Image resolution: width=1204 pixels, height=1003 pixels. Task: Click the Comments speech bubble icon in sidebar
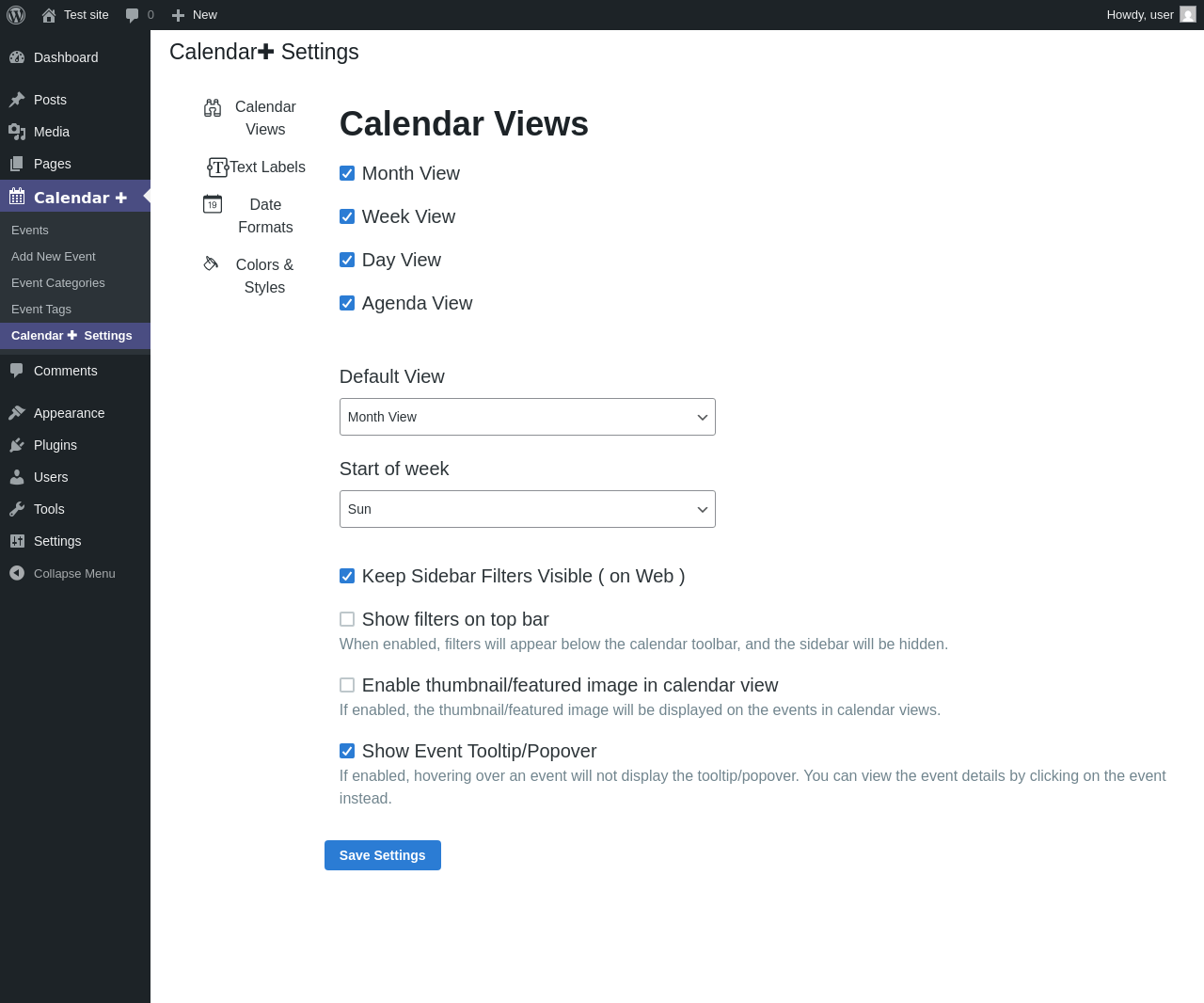click(x=17, y=371)
